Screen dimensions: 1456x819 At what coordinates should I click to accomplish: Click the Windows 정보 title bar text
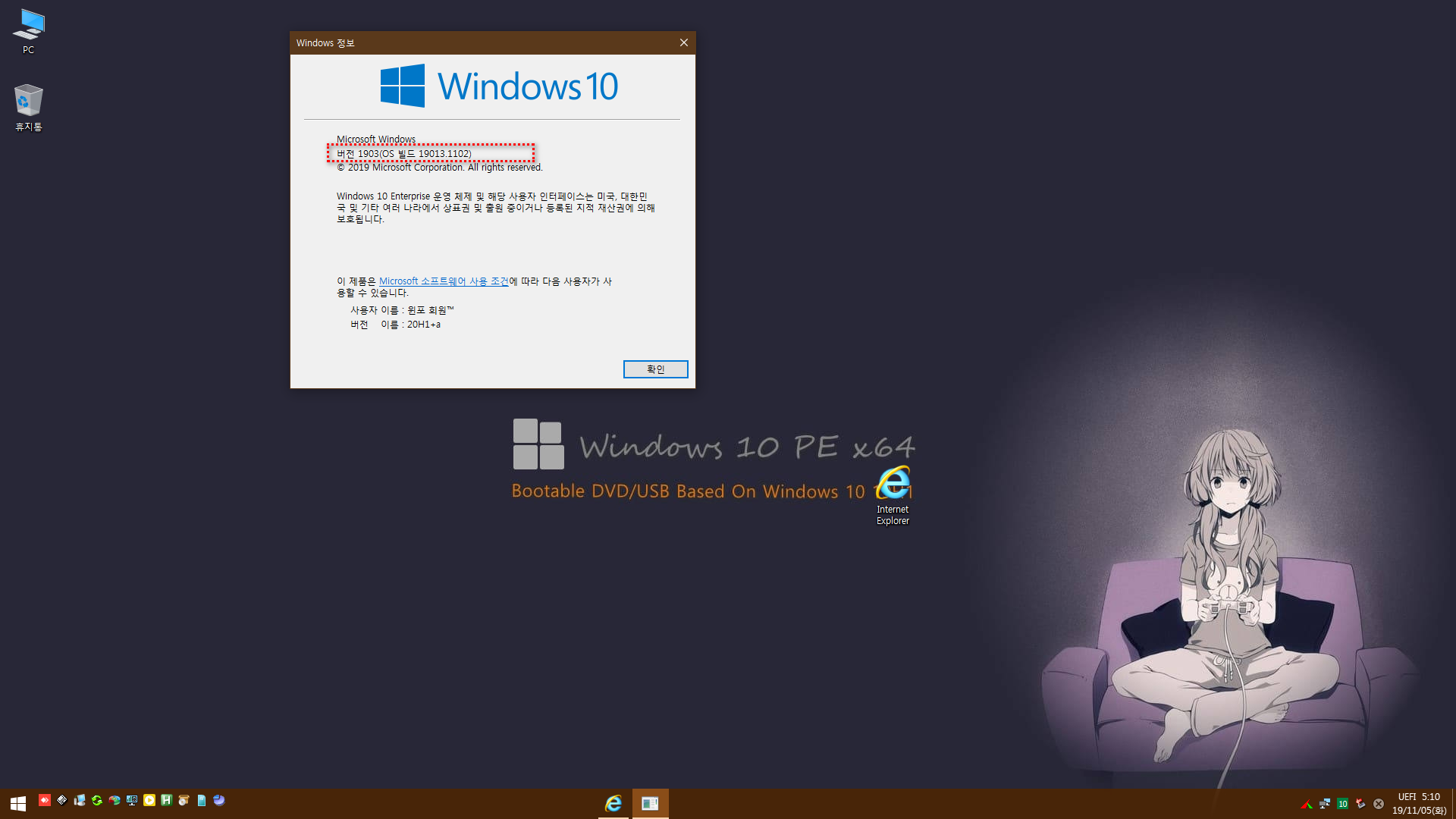[325, 43]
